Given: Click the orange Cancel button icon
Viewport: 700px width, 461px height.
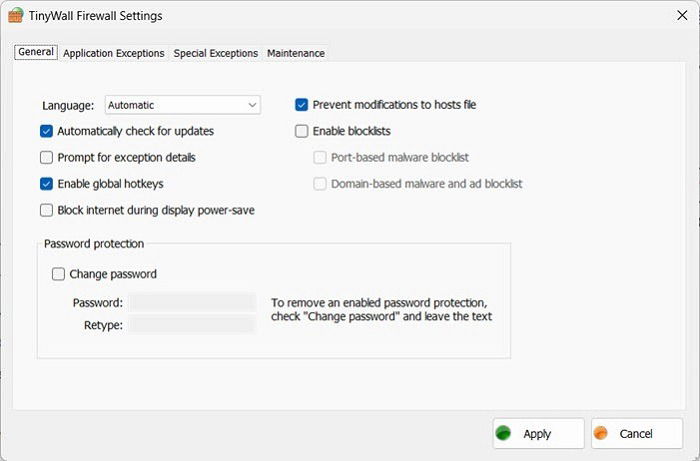Looking at the screenshot, I should (x=601, y=433).
